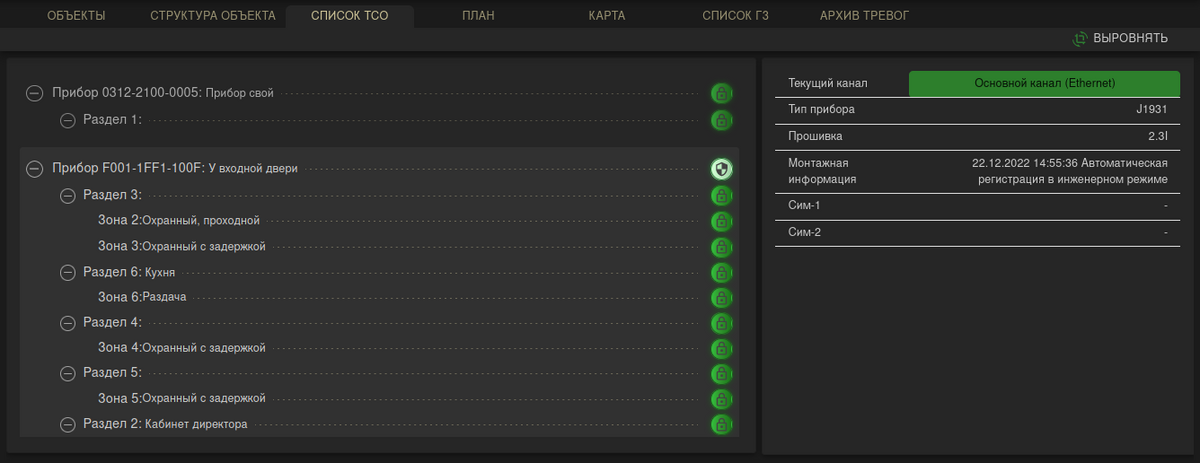The image size is (1200, 463).
Task: Click shield icon for Прибор F001-1FF1-100F
Action: (x=722, y=169)
